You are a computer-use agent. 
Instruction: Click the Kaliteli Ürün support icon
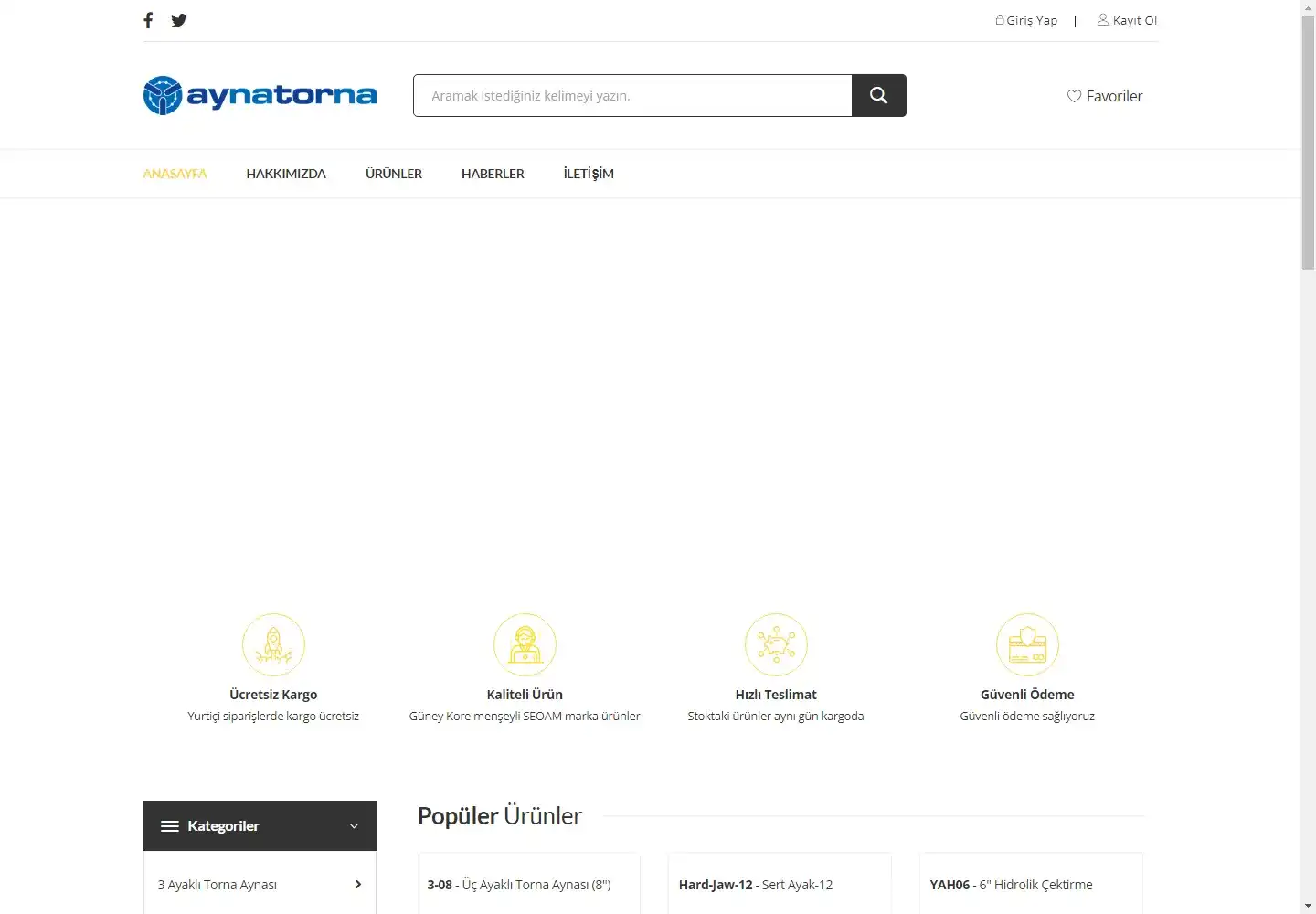click(x=525, y=644)
